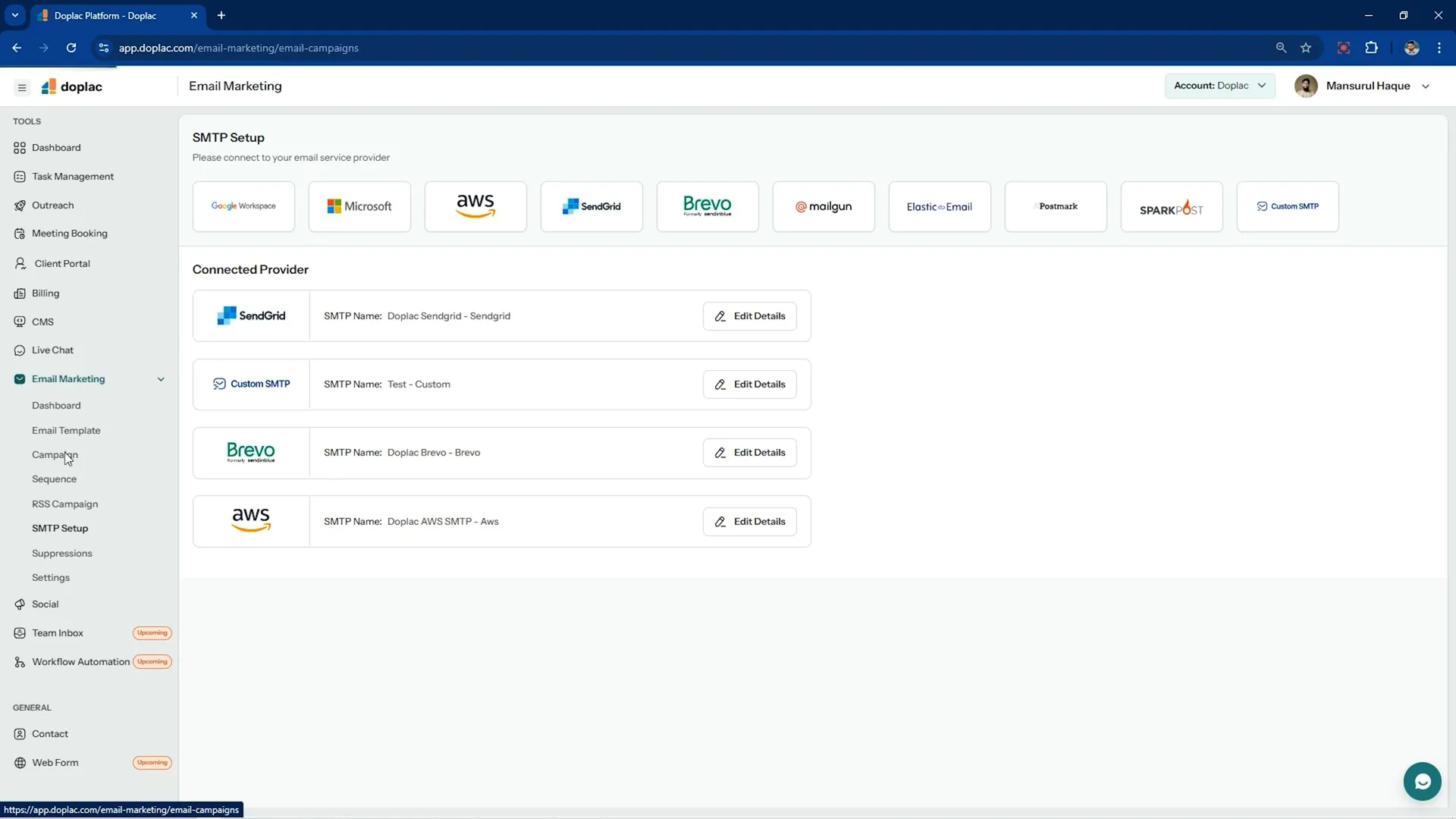1456x819 pixels.
Task: Open Email Template submenu item
Action: pyautogui.click(x=66, y=431)
